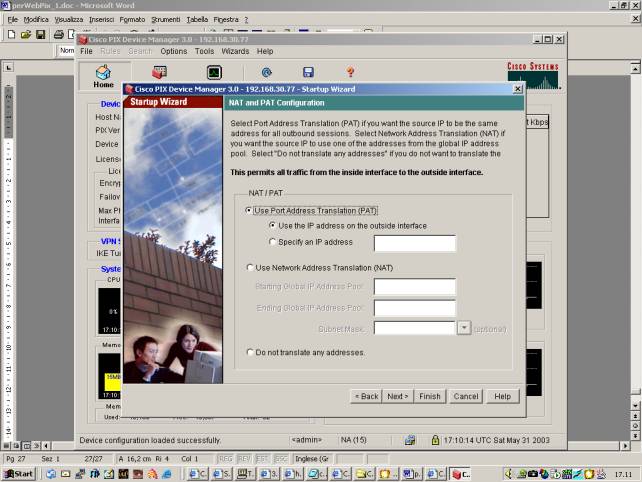Click the Ending Global IP Address Pool field
This screenshot has height=482, width=642.
point(415,308)
